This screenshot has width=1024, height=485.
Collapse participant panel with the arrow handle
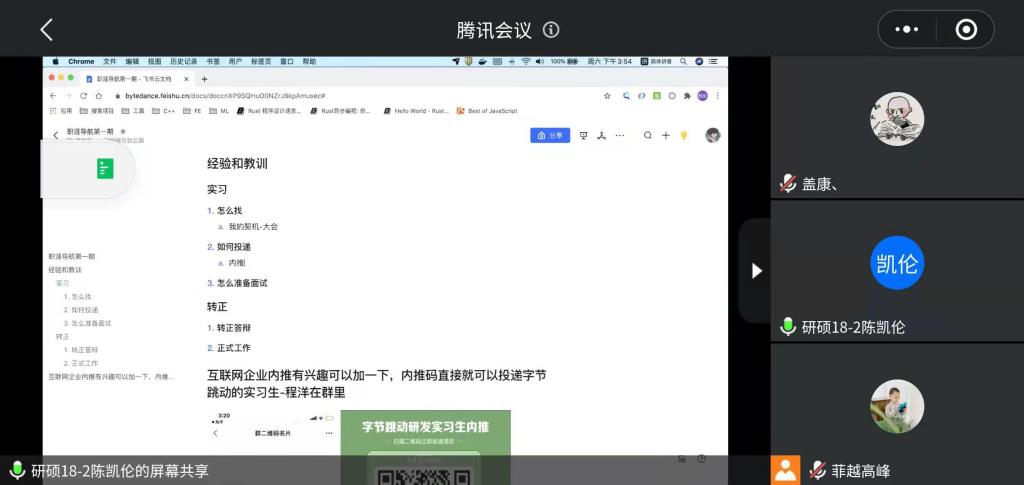coord(756,270)
